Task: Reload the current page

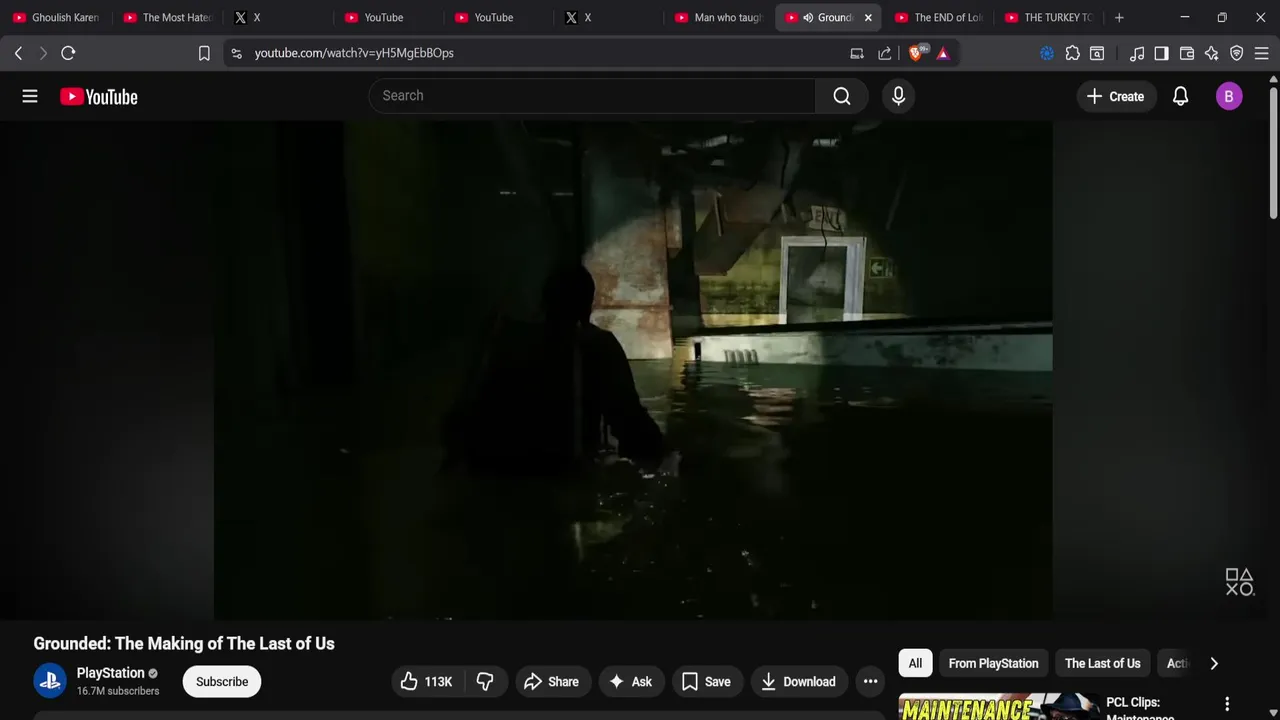Action: pos(68,53)
